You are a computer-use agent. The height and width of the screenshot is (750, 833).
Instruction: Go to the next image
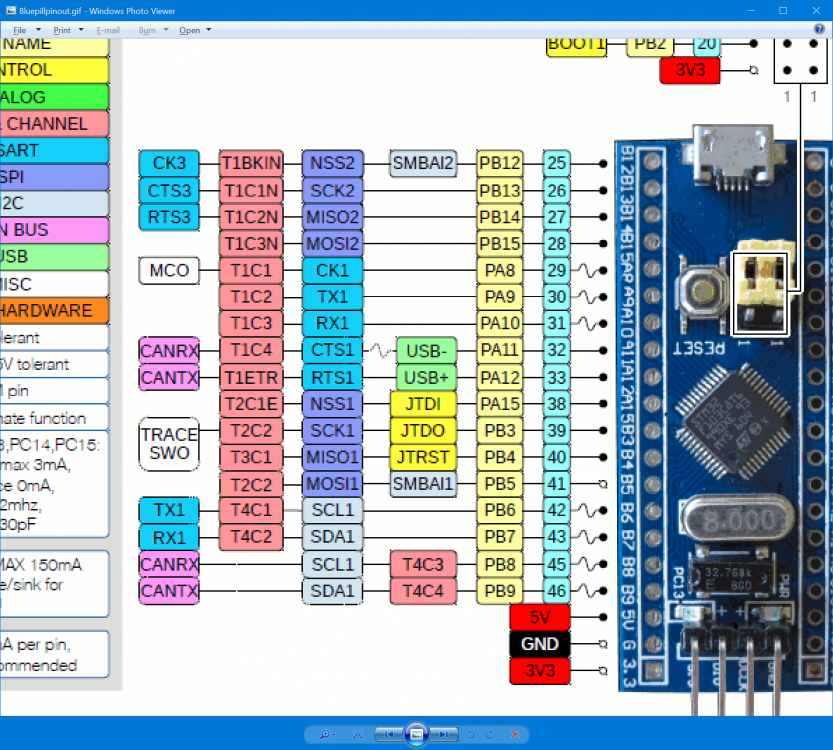click(444, 735)
